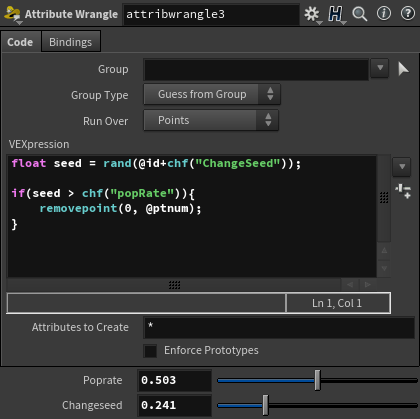This screenshot has width=420, height=419.
Task: Click inside the VEXpression code editor
Action: (192, 216)
